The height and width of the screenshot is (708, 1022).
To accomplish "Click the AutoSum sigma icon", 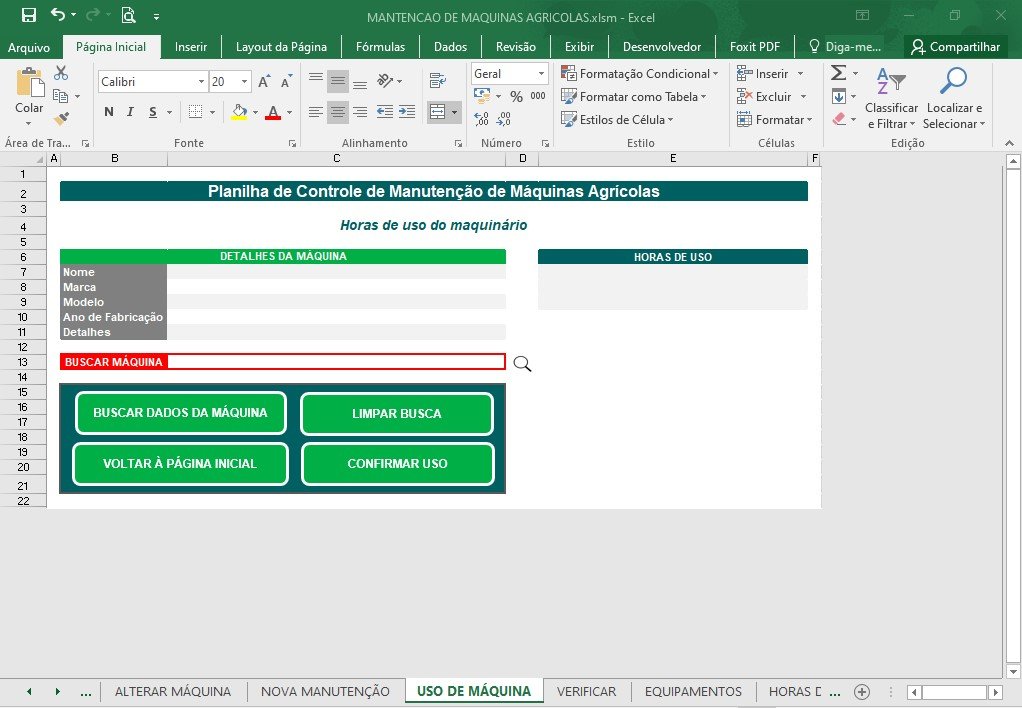I will pos(839,72).
